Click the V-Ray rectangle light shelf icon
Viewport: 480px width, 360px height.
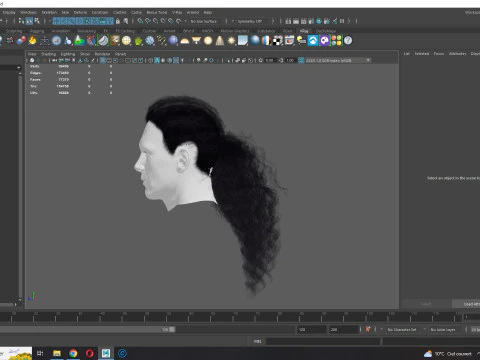tap(243, 41)
